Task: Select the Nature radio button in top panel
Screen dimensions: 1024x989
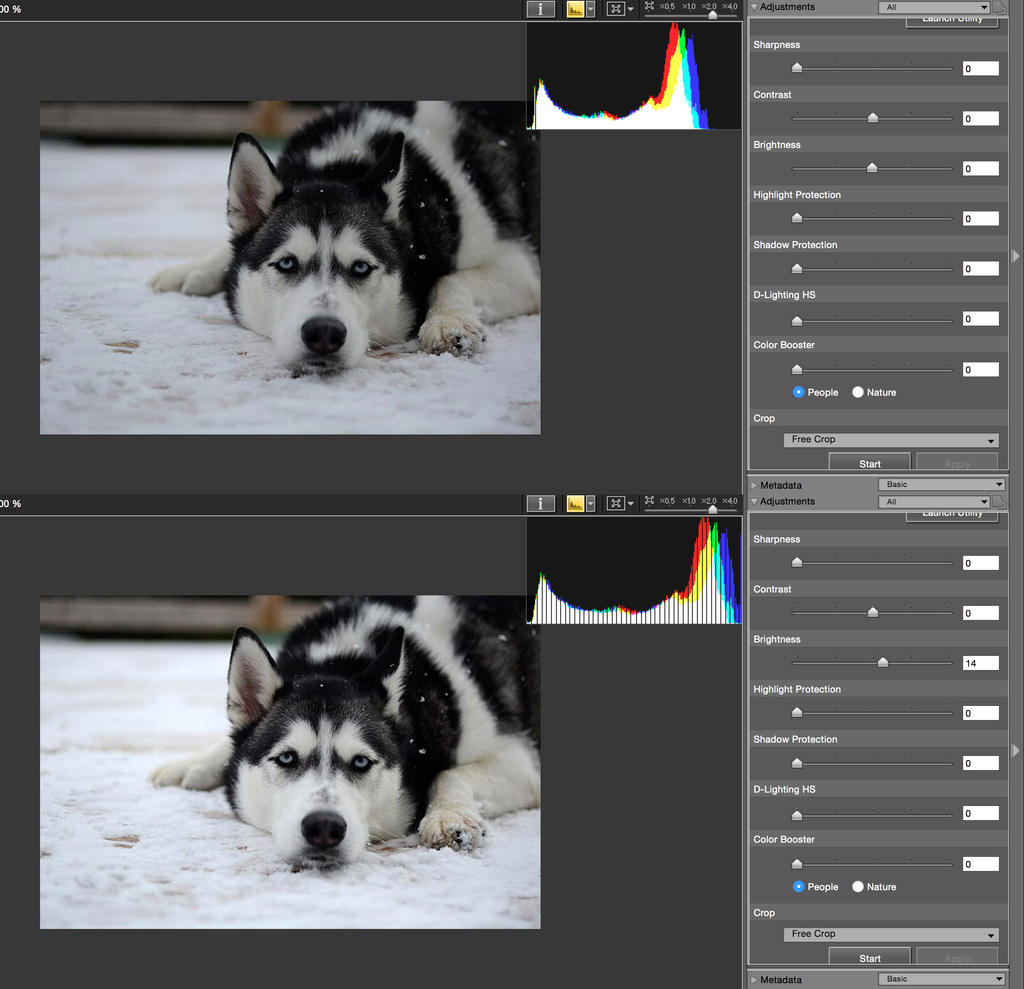Action: point(858,392)
